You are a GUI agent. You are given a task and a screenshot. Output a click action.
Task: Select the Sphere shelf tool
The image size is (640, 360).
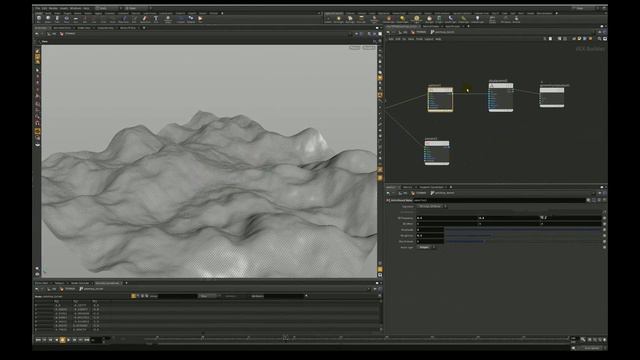click(x=48, y=19)
